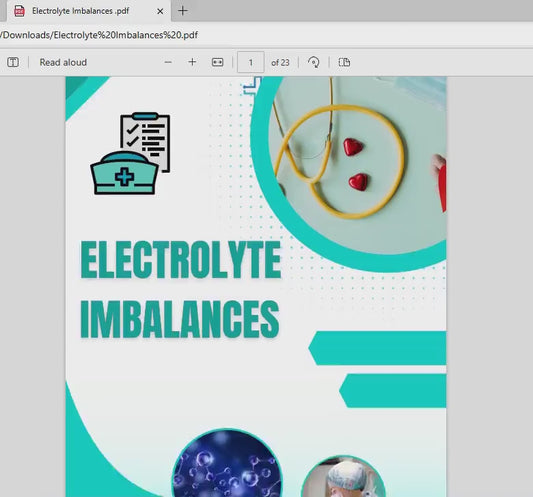This screenshot has height=497, width=533.
Task: Click the zoom out minus icon
Action: [x=168, y=62]
